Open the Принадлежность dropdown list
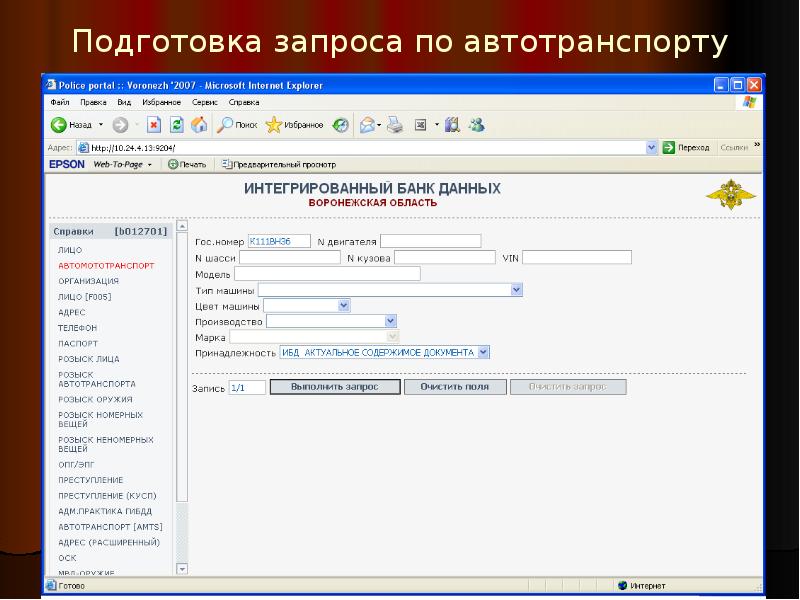The height and width of the screenshot is (600, 800). click(483, 353)
